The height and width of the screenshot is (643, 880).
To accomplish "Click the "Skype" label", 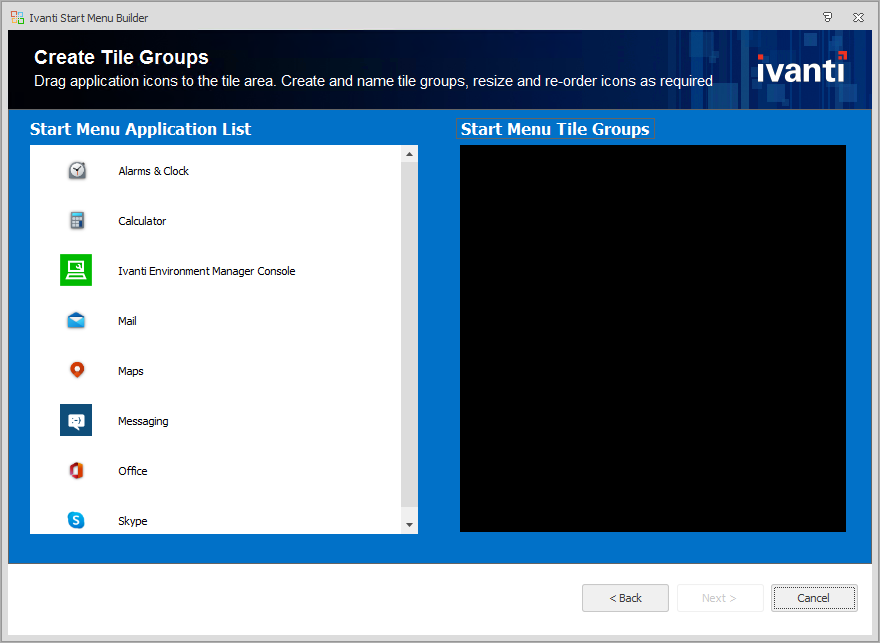I will click(x=132, y=521).
